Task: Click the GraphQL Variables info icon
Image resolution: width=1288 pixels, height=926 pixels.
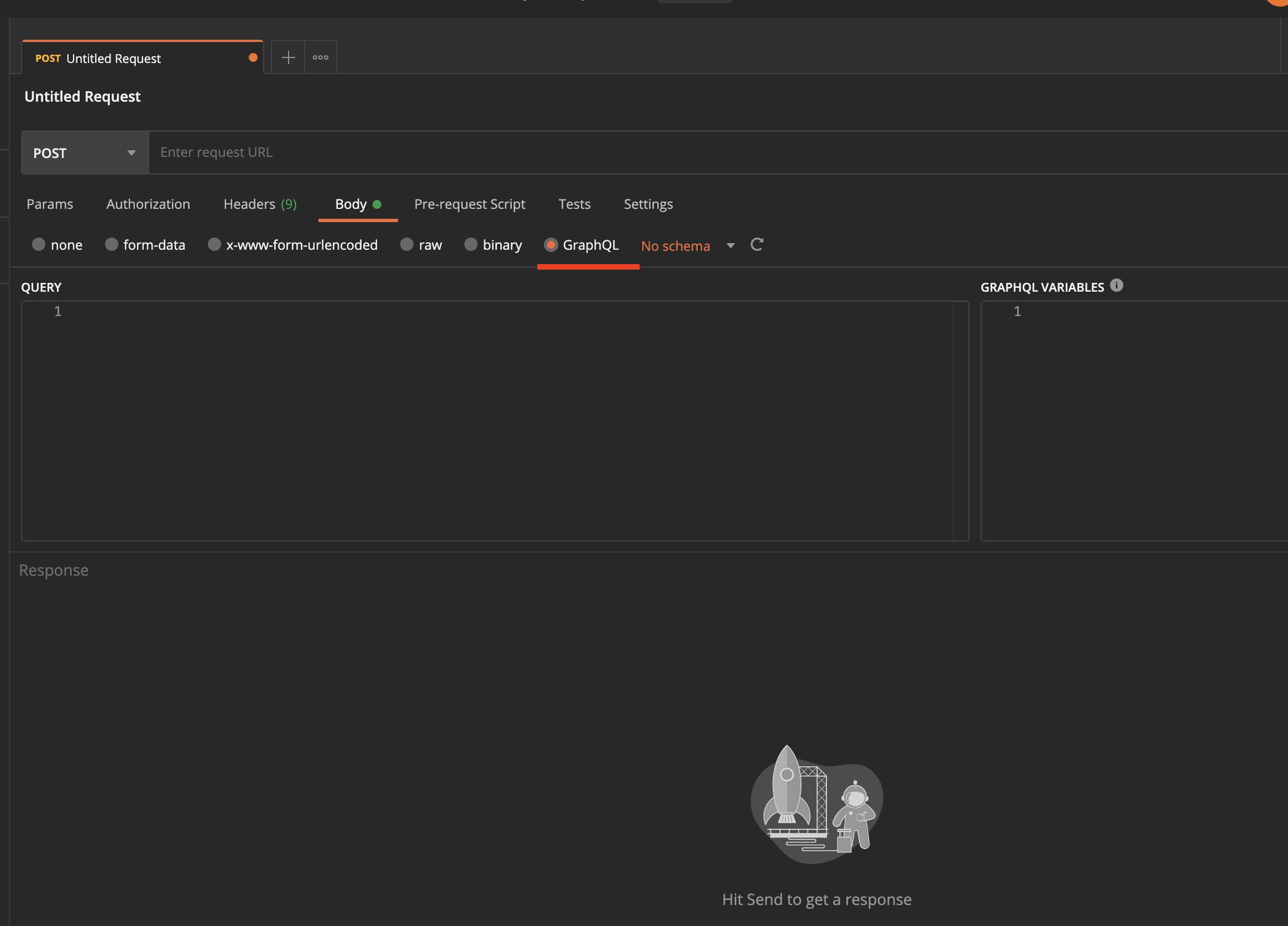Action: [1116, 286]
